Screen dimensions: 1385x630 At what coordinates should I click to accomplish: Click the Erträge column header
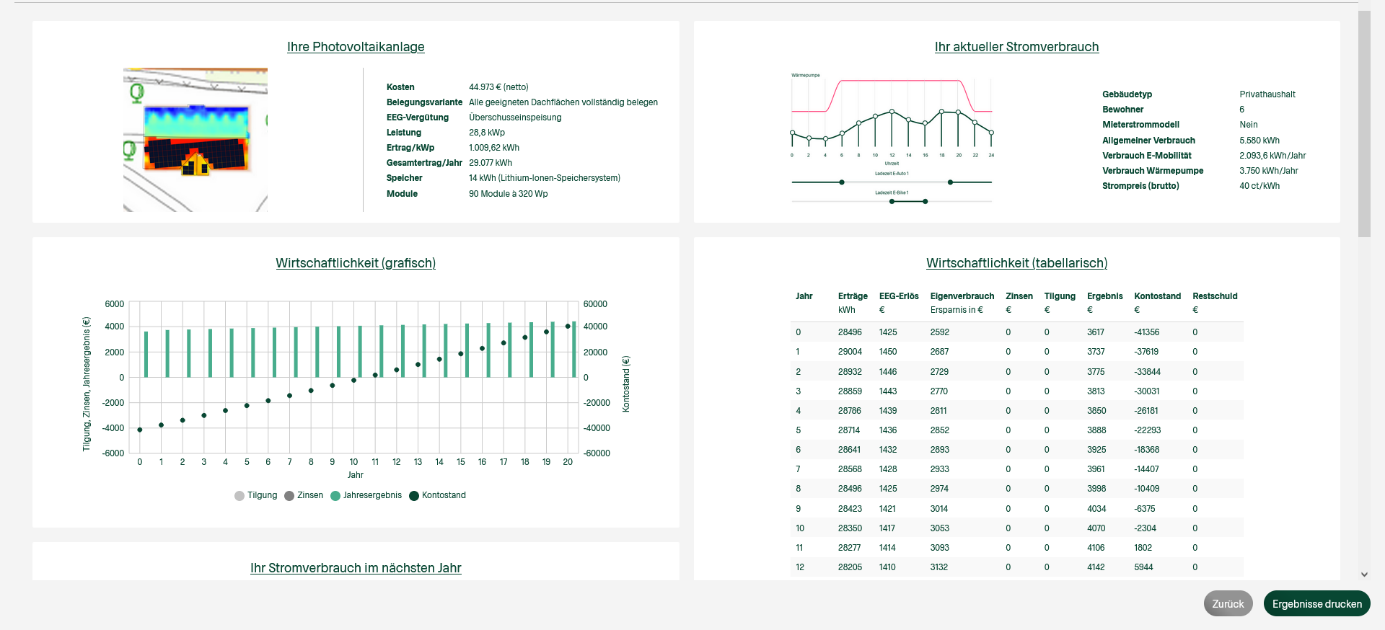[853, 296]
